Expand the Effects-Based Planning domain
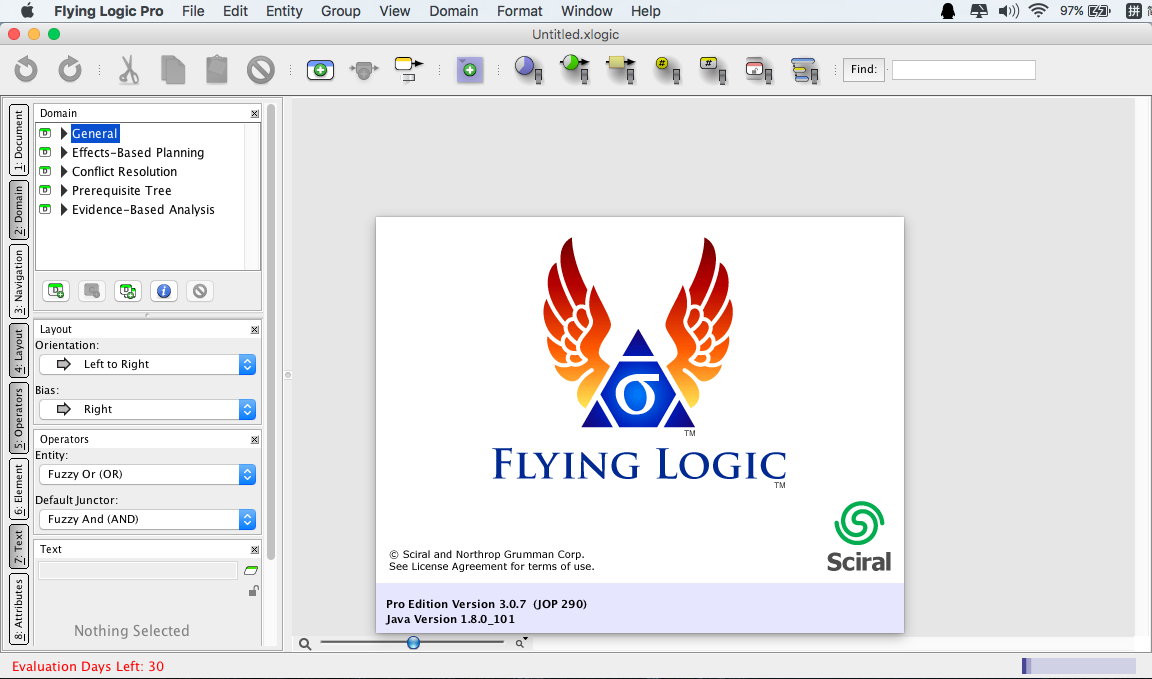The image size is (1152, 679). (x=64, y=153)
